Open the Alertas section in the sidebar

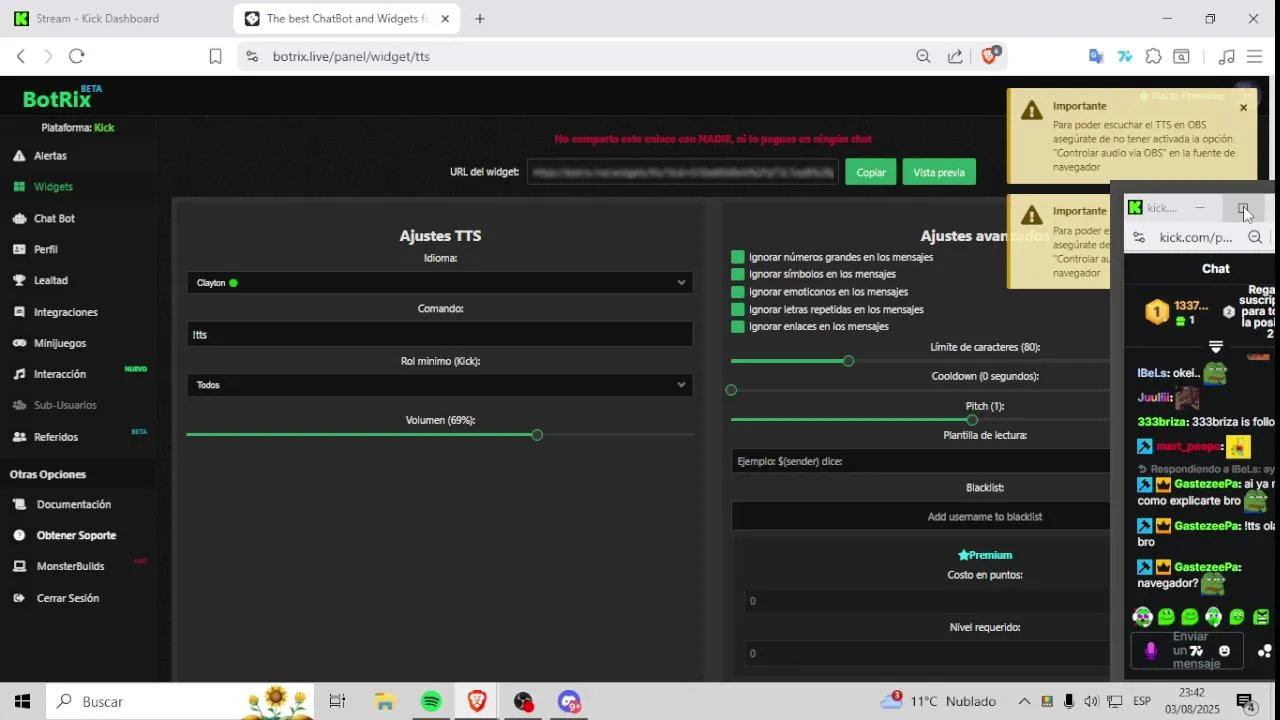click(x=40, y=156)
